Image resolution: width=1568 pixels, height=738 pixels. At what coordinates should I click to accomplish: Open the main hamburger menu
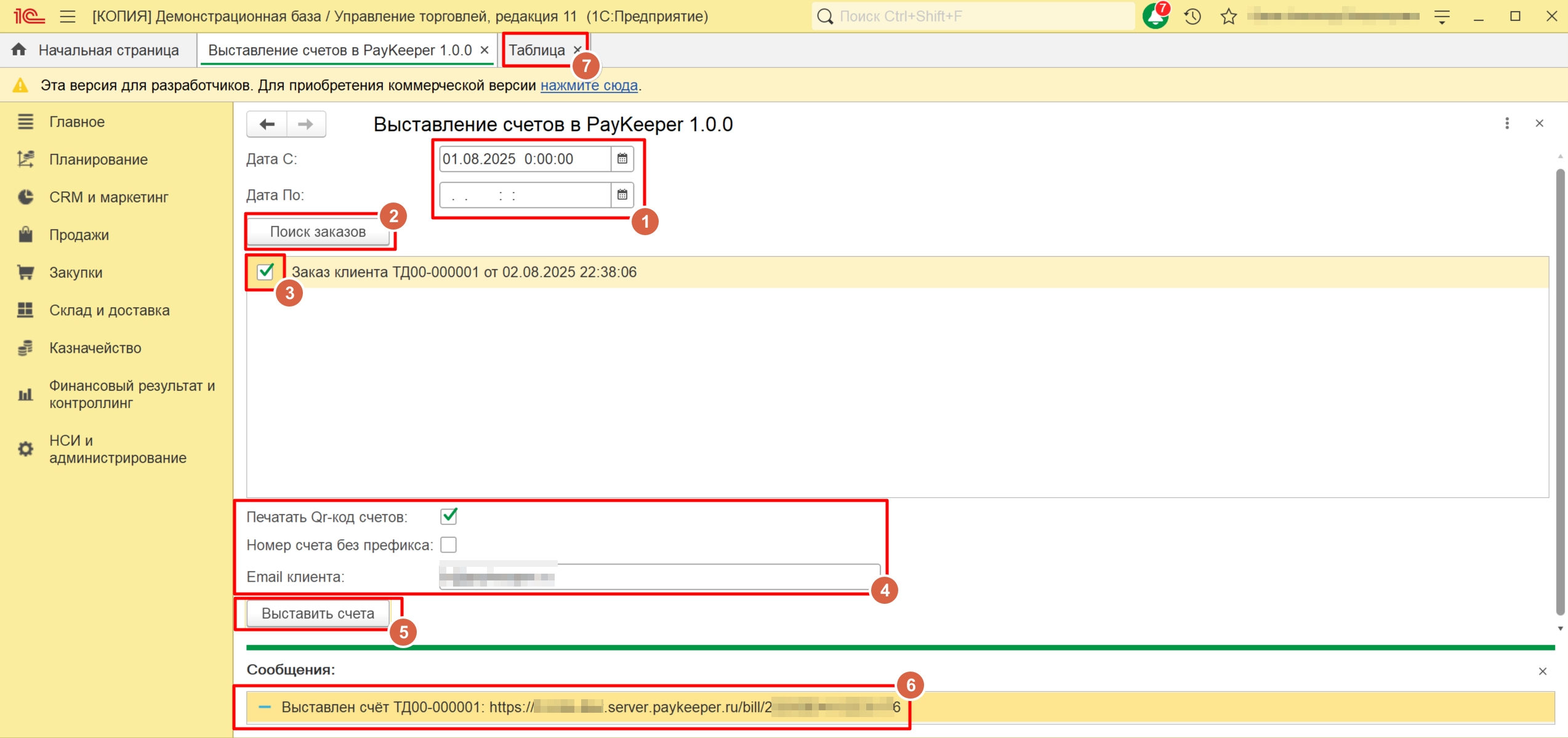point(68,16)
